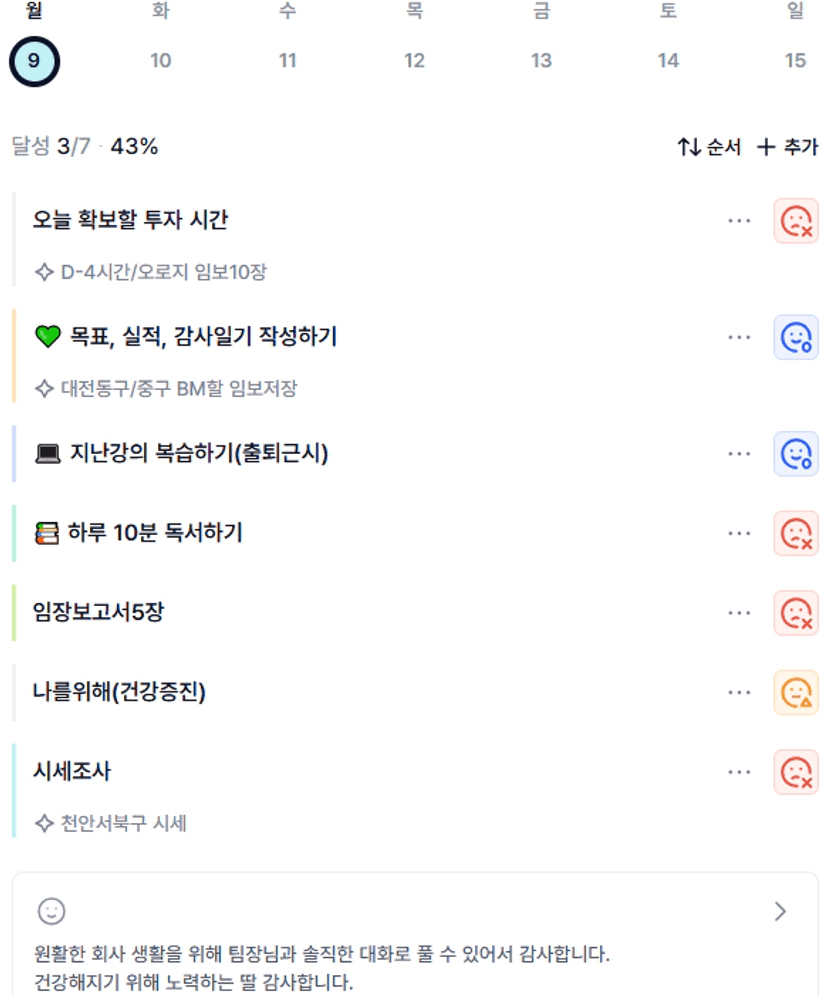Screen dimensions: 827x996
Task: Toggle the red status face for 시세조사
Action: (796, 772)
